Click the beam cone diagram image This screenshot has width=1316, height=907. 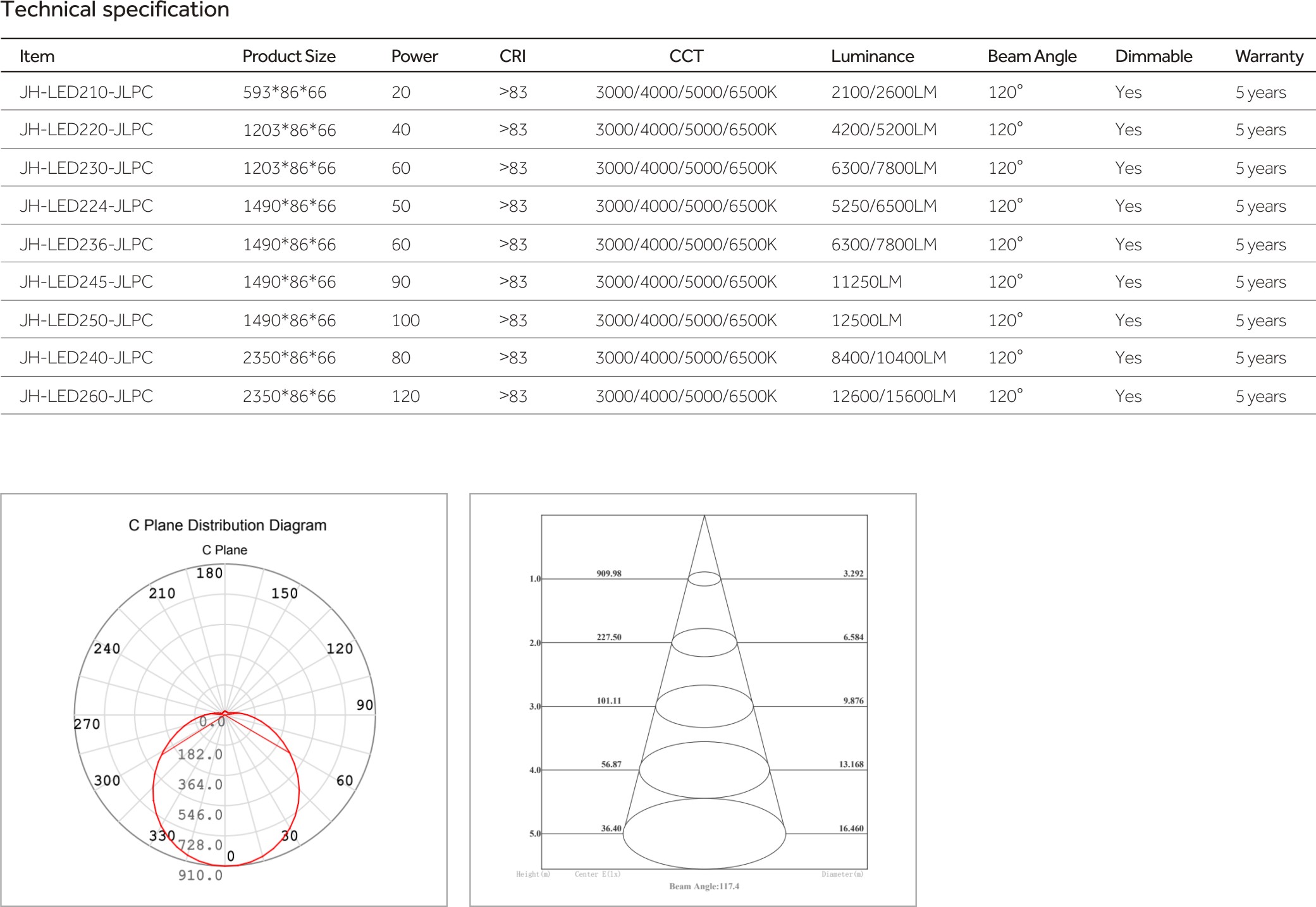coord(693,700)
